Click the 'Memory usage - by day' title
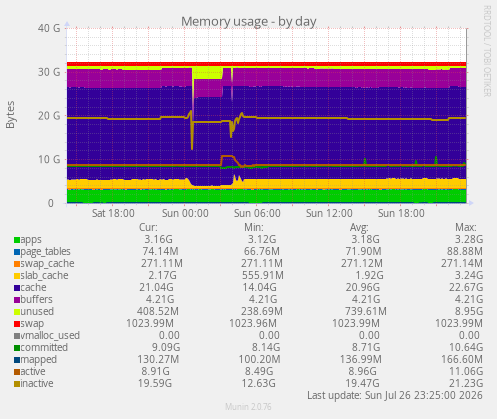 (249, 22)
